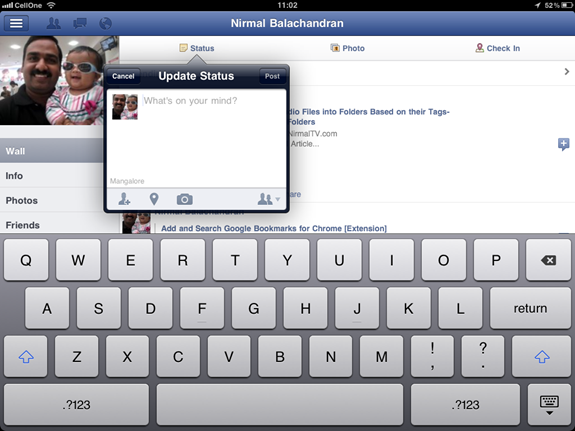Open Add and Search Google Bookmarks link
The image size is (575, 431).
point(274,229)
